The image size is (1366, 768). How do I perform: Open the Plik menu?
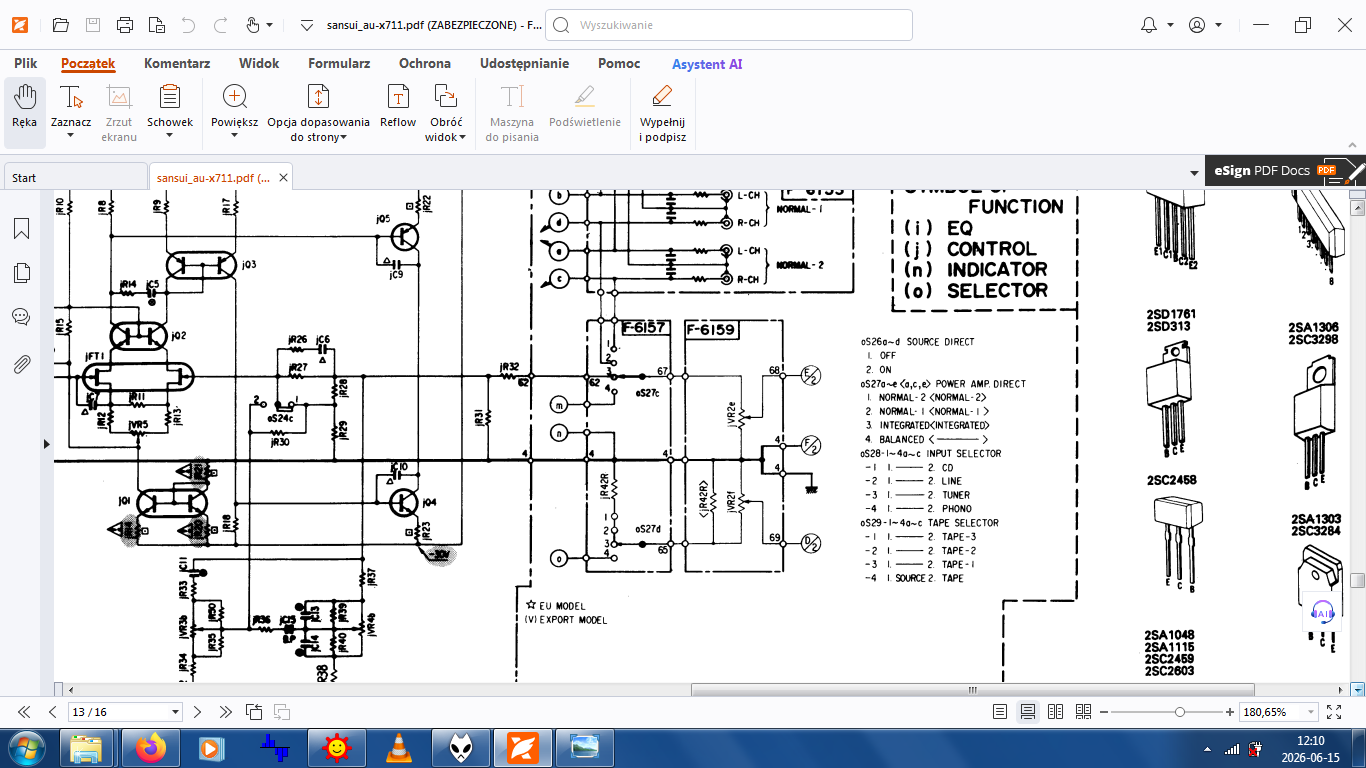[26, 63]
